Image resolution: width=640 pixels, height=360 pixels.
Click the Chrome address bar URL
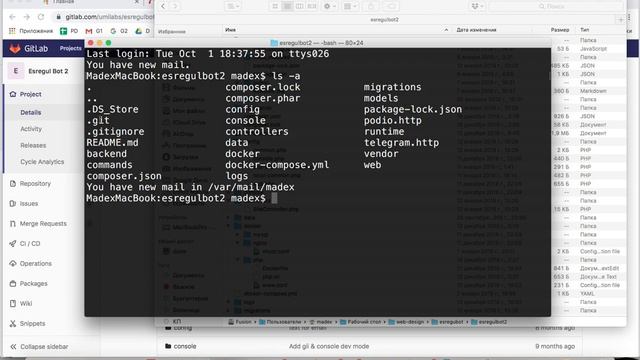[109, 17]
